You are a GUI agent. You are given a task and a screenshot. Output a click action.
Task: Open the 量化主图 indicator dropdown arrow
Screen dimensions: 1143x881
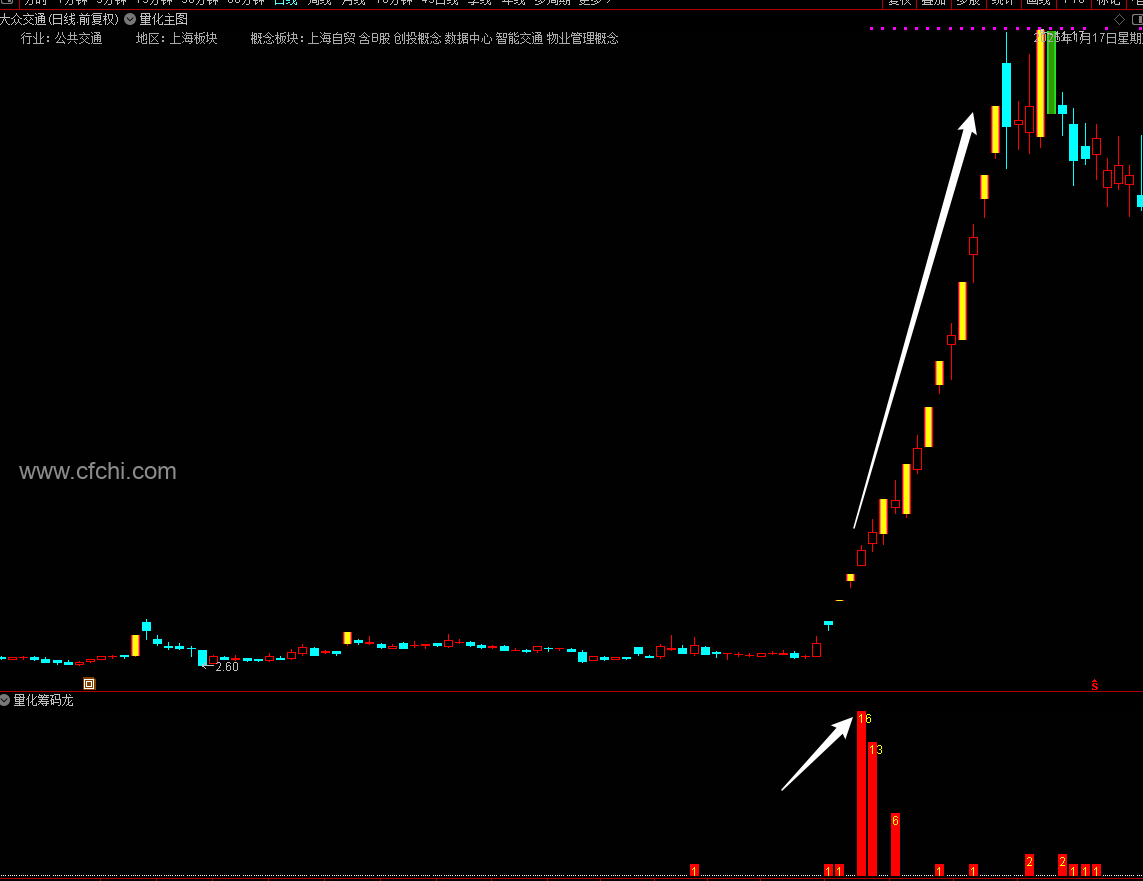(x=130, y=20)
